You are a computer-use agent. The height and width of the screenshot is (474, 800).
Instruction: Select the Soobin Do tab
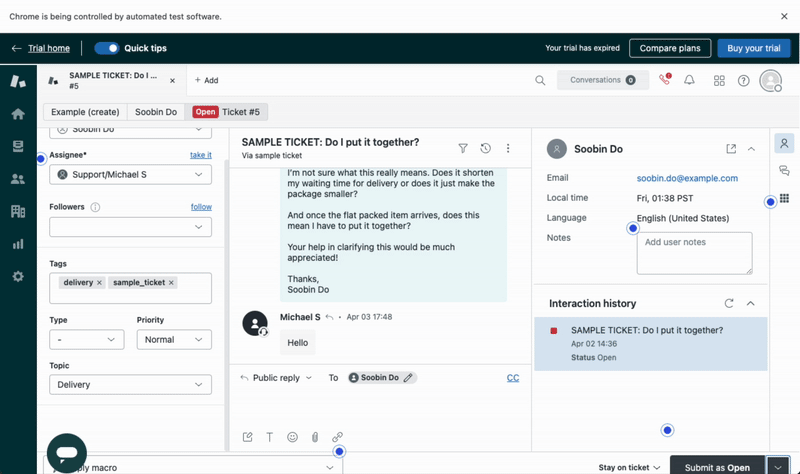pyautogui.click(x=156, y=112)
